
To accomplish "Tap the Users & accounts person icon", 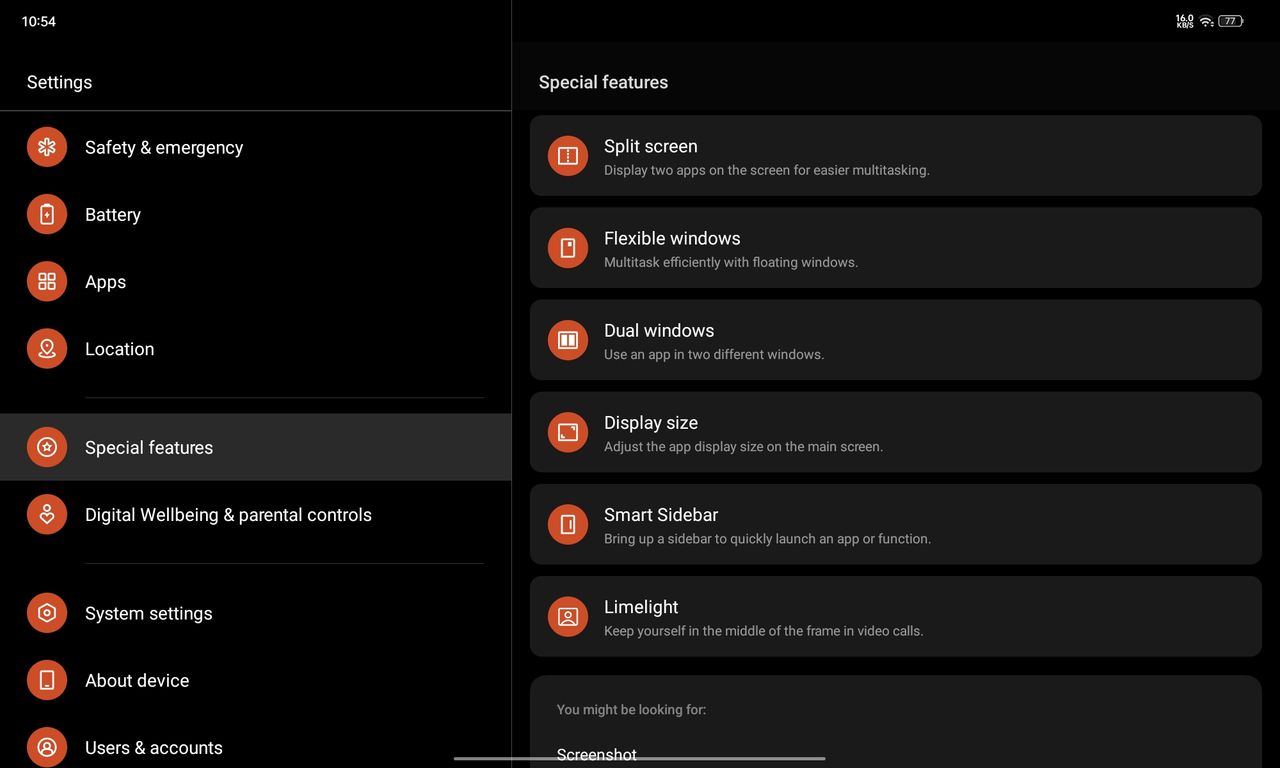I will coord(47,747).
